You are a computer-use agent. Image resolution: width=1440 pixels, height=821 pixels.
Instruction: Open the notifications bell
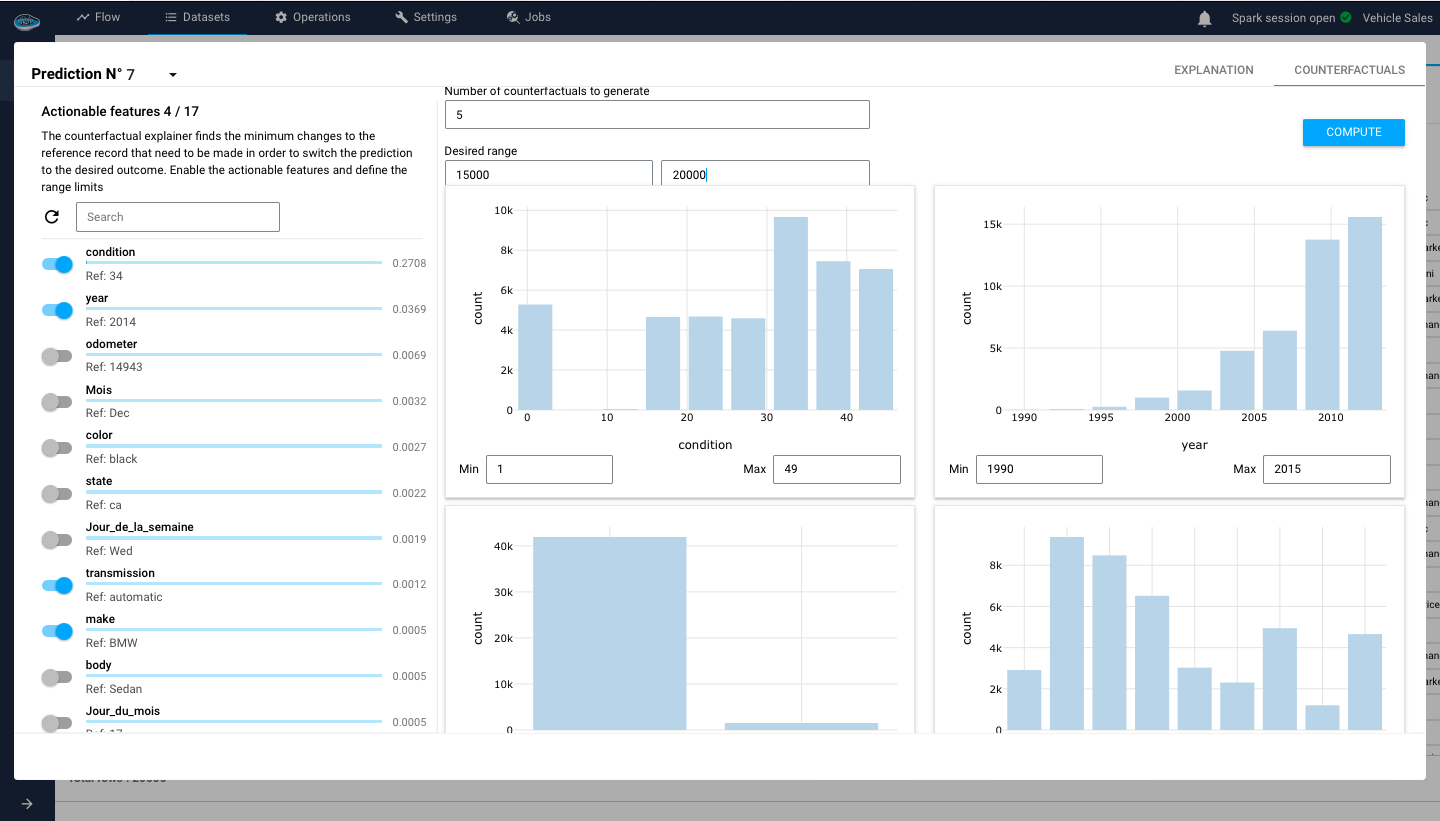click(x=1204, y=17)
